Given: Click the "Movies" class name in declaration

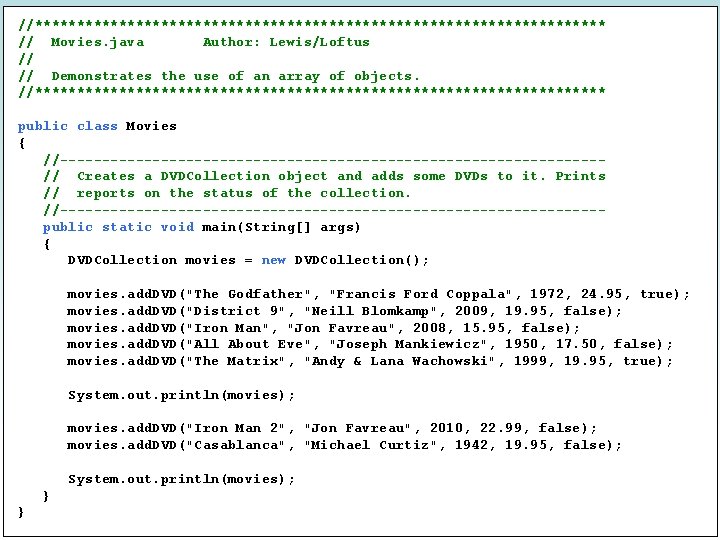Looking at the screenshot, I should [151, 126].
